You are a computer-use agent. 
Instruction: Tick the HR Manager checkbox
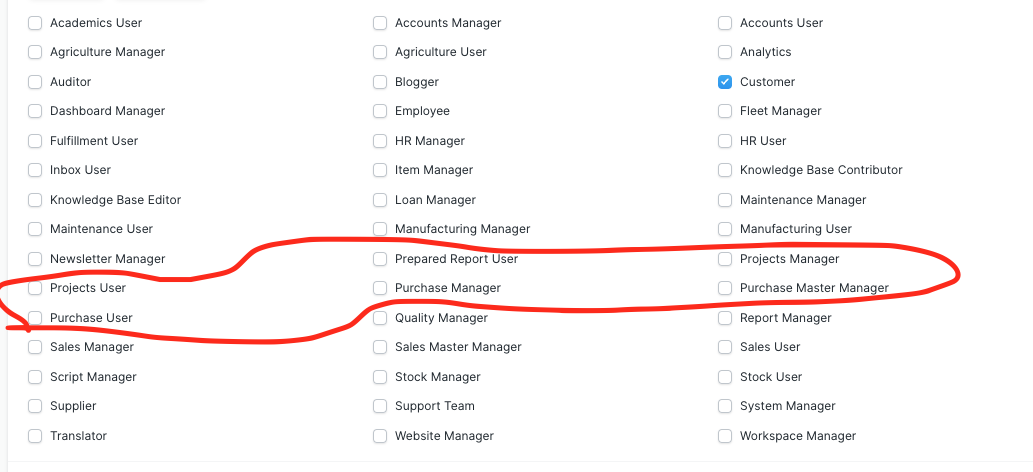(379, 141)
